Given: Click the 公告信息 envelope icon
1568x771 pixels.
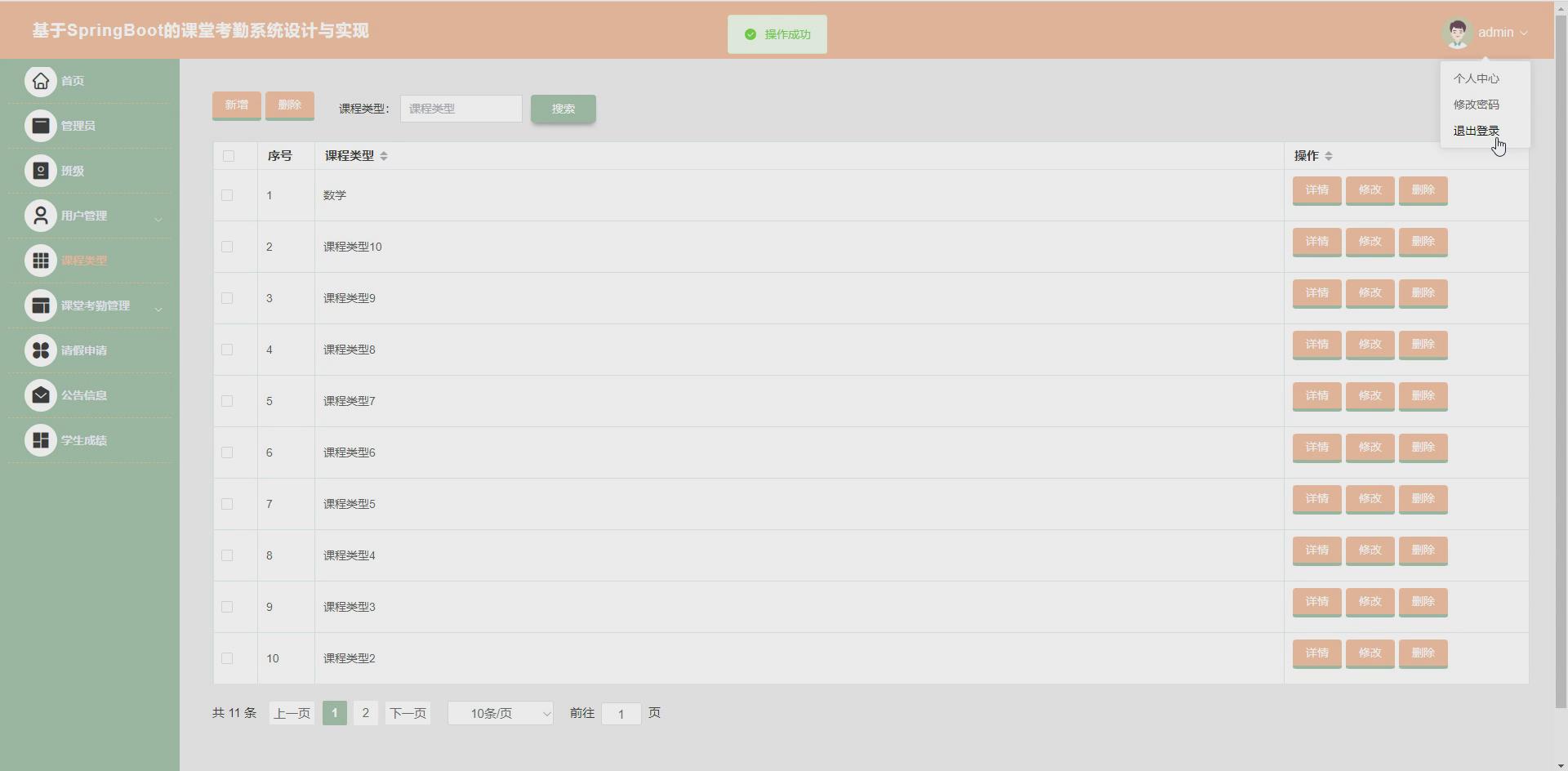Looking at the screenshot, I should (41, 395).
